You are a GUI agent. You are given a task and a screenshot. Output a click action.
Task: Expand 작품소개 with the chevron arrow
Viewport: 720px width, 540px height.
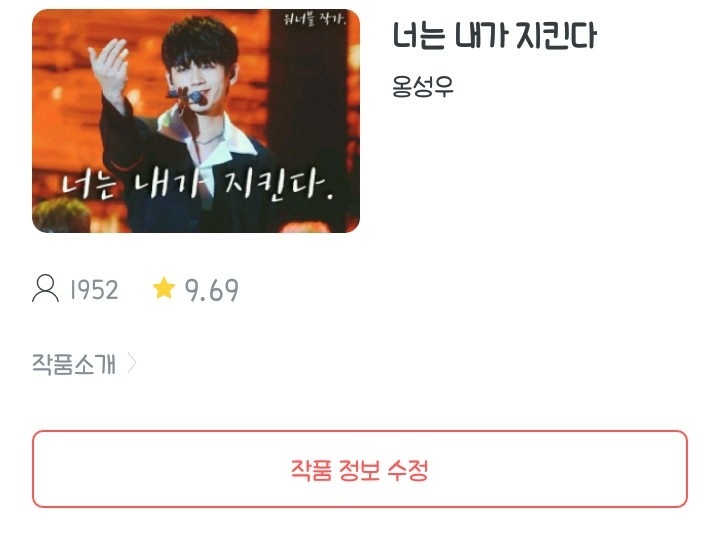point(132,364)
